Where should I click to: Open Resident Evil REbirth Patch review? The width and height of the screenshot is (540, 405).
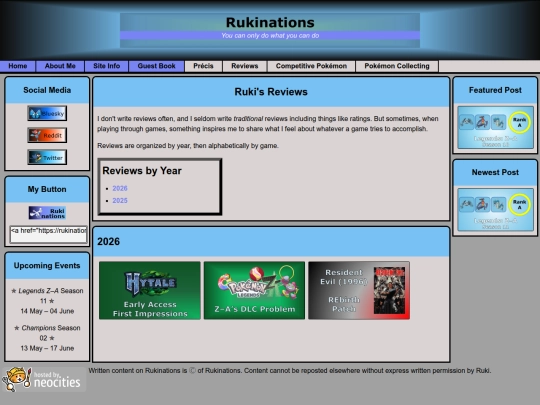[x=359, y=290]
